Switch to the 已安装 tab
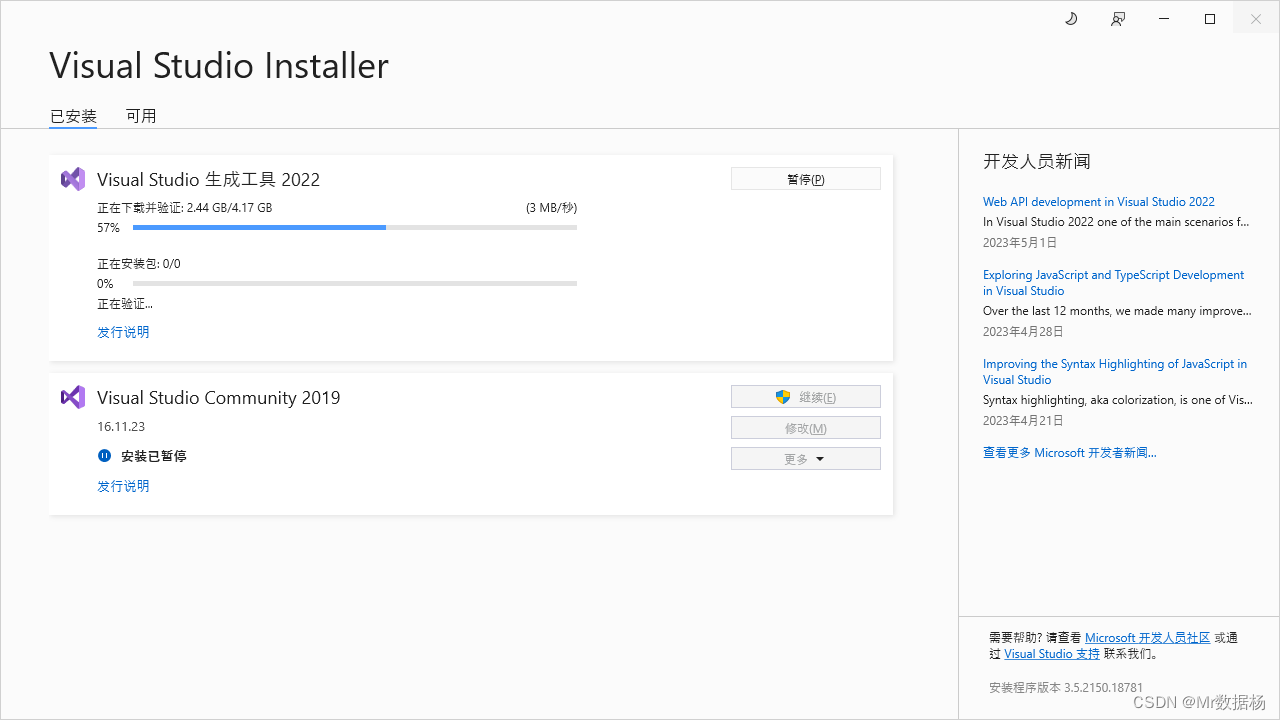This screenshot has height=720, width=1280. 72,116
